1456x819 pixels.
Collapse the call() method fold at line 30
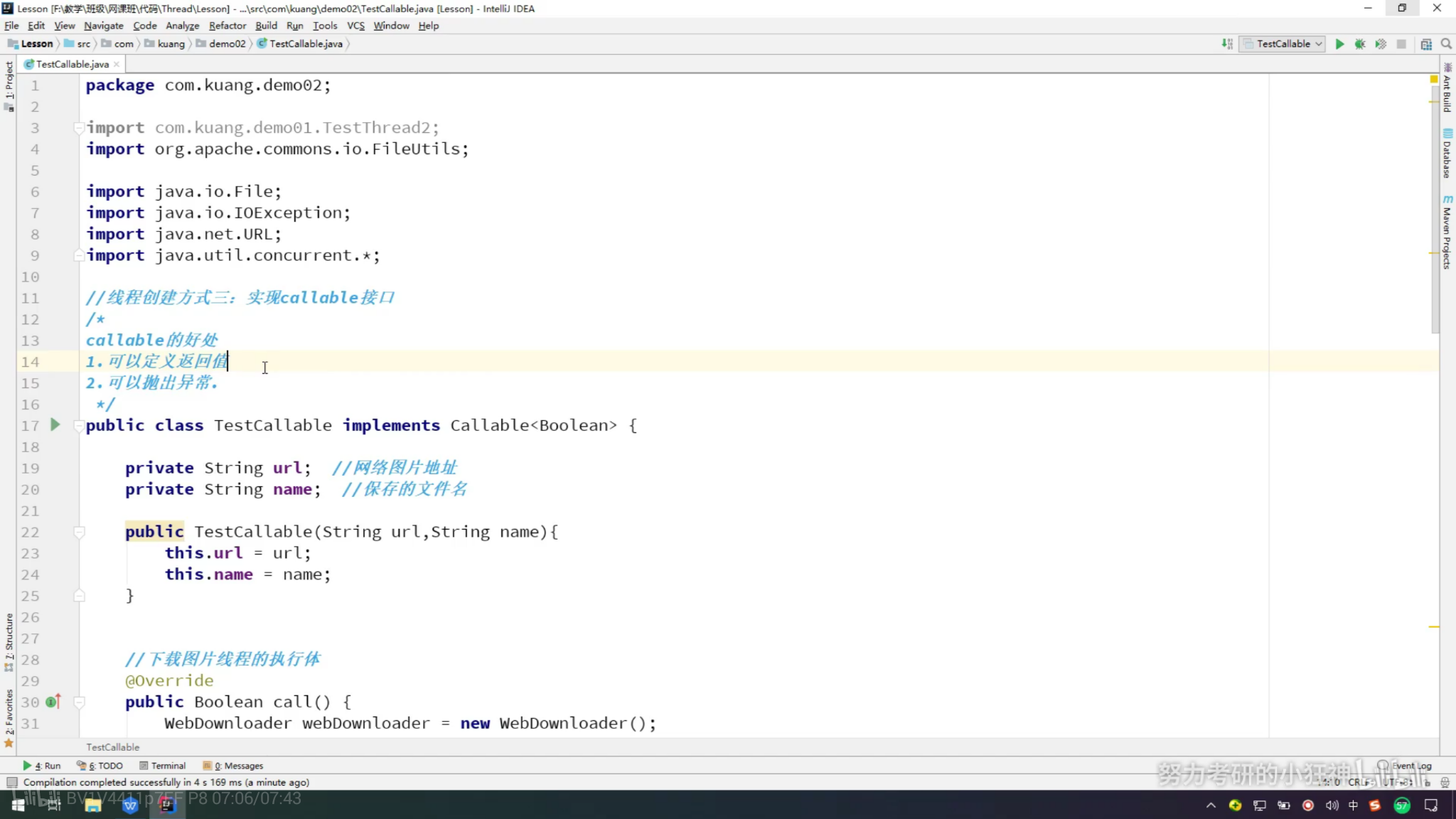click(79, 702)
